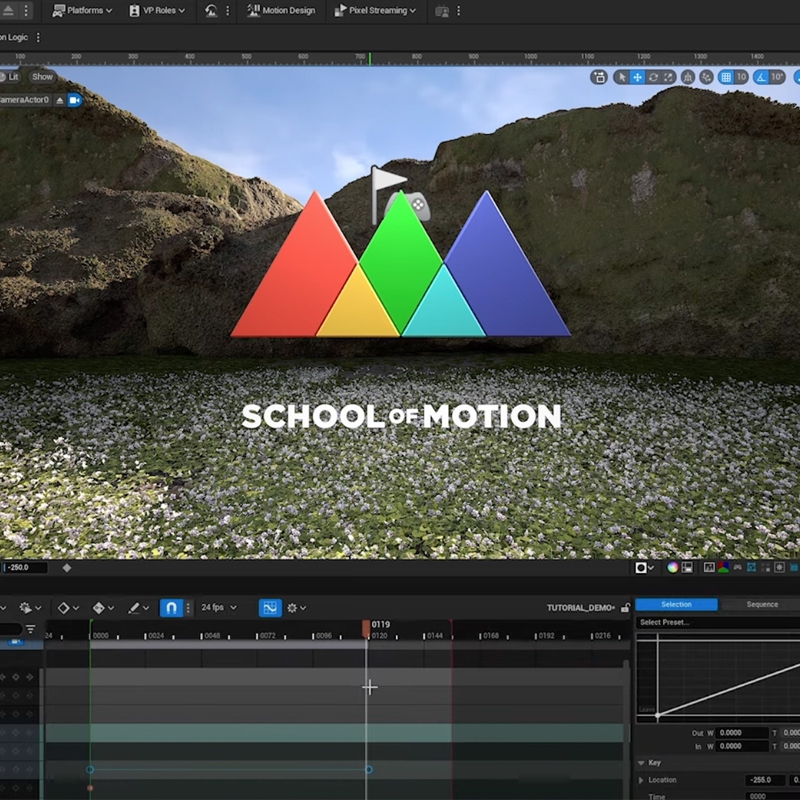Click the sequencer track search box

coord(11,629)
